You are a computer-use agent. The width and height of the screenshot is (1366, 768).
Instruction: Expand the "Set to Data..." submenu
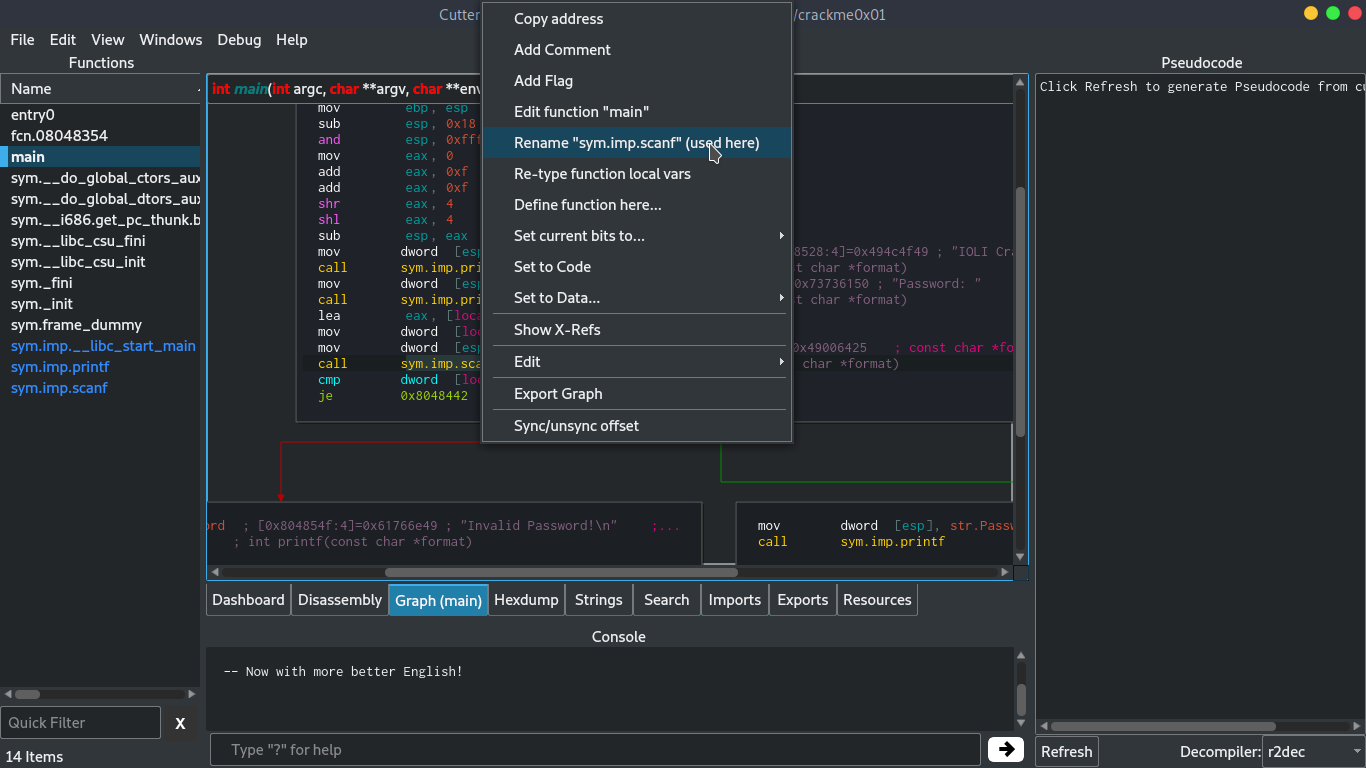coord(557,297)
